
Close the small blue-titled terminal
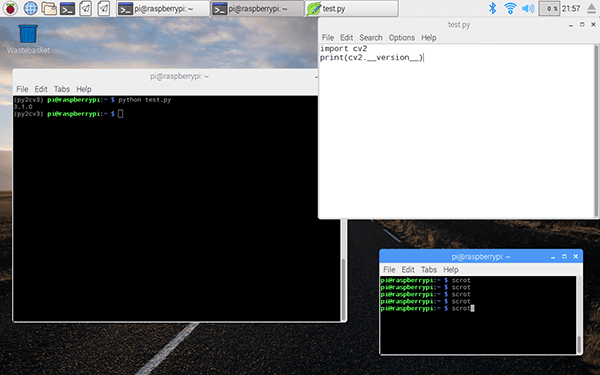pyautogui.click(x=576, y=257)
